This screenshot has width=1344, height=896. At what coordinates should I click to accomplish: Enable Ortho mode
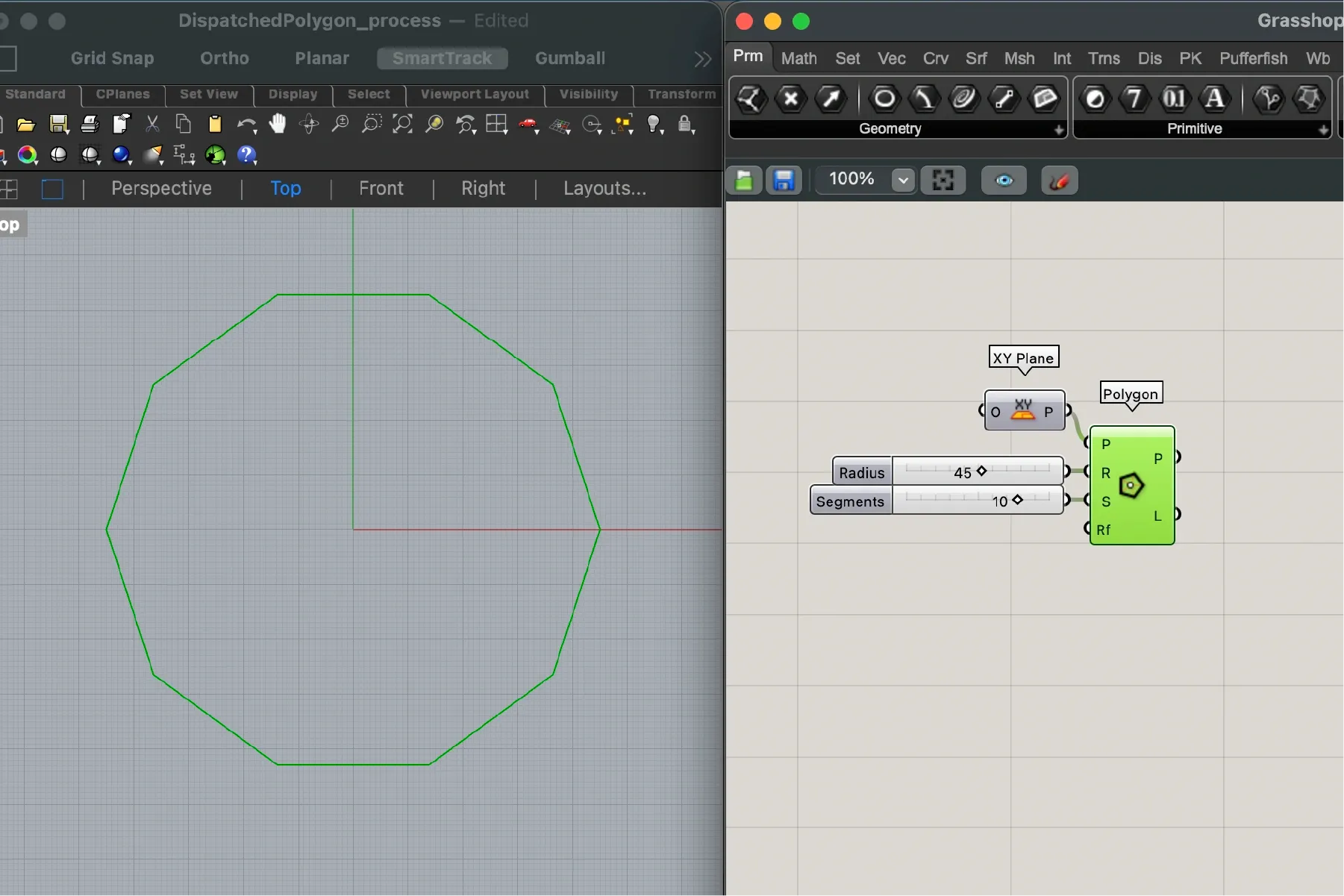223,57
